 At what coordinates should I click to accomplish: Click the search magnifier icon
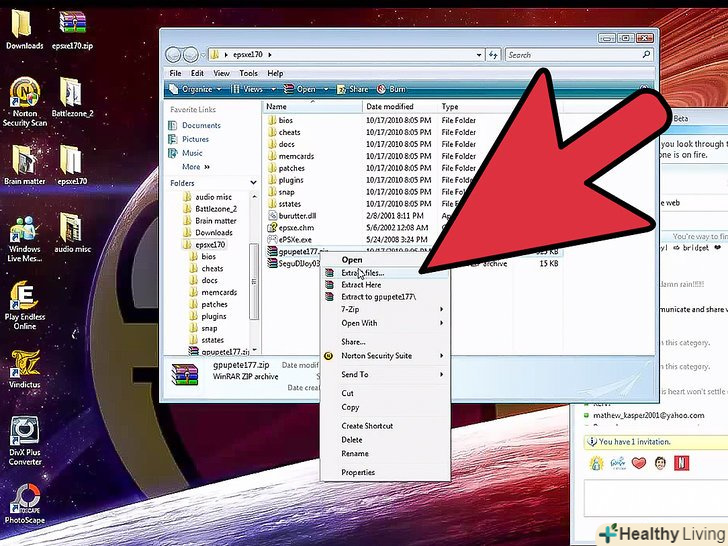[x=646, y=55]
